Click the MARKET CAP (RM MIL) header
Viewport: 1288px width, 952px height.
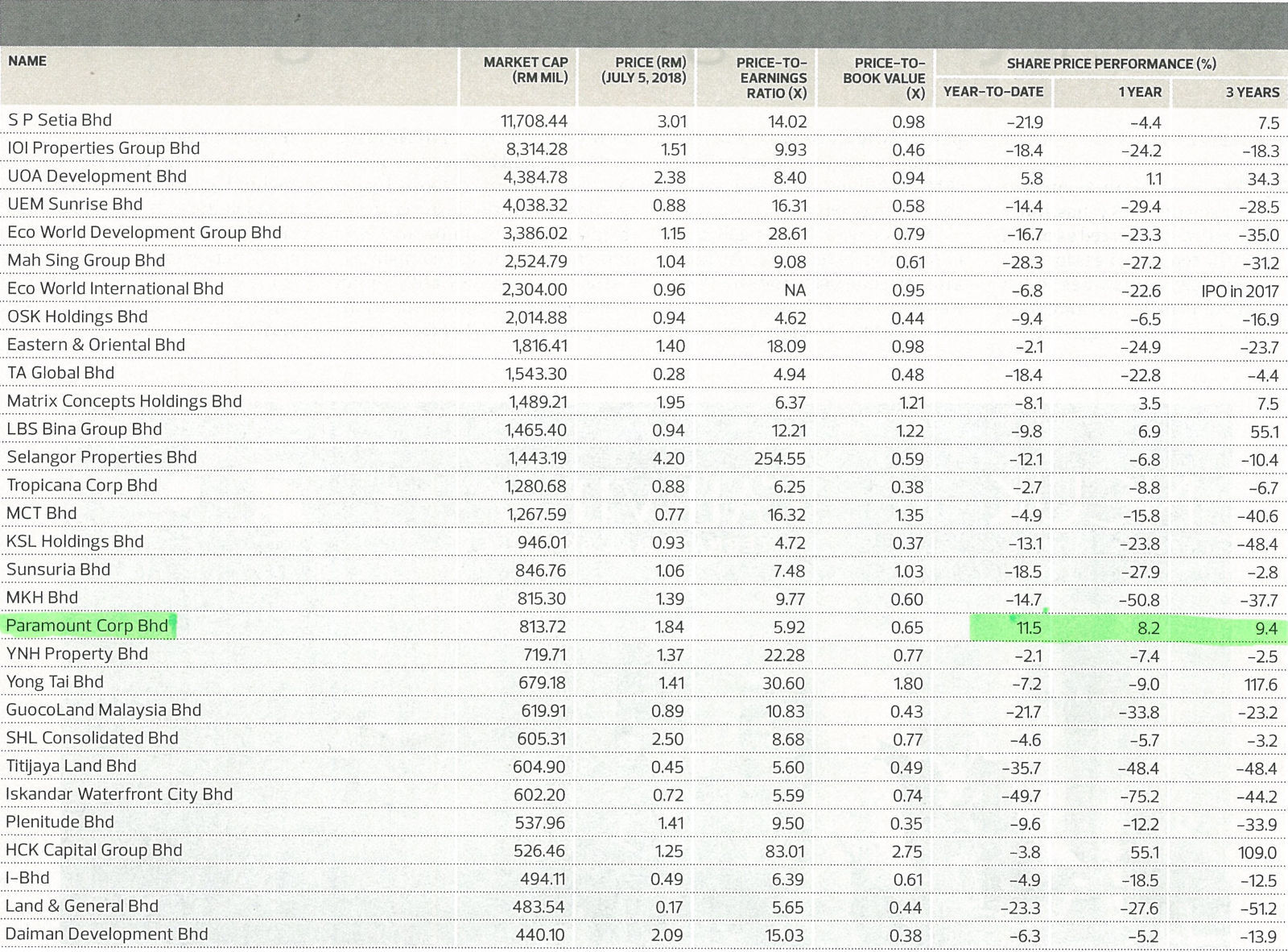coord(526,70)
